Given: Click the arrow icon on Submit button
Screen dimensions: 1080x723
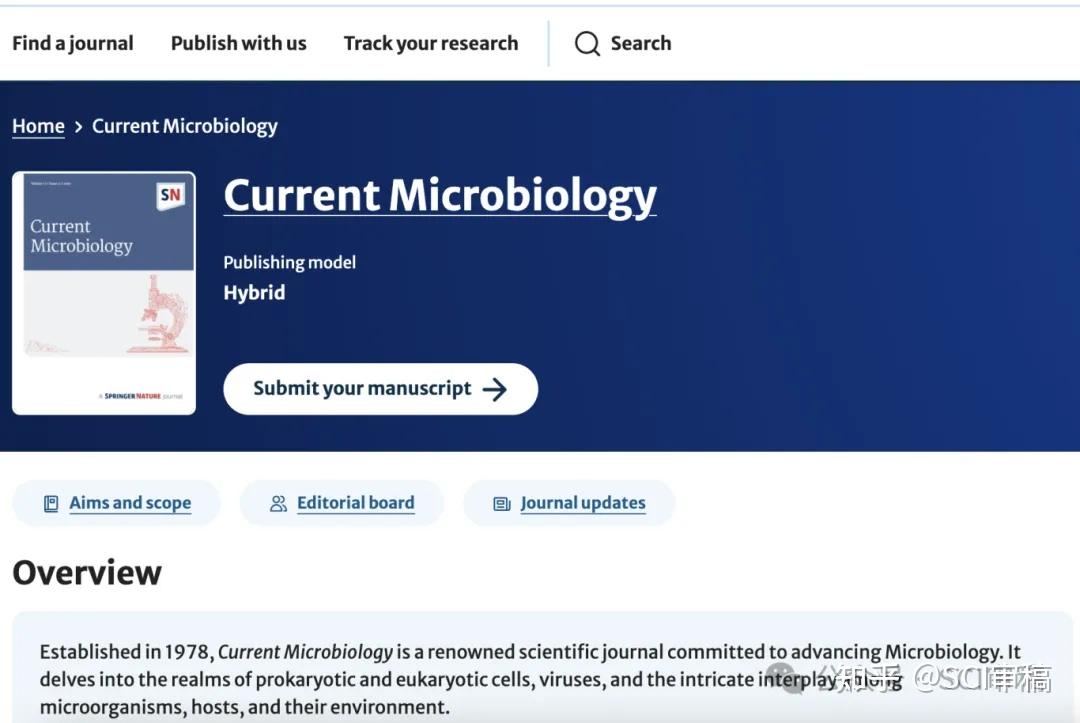Looking at the screenshot, I should (x=498, y=389).
